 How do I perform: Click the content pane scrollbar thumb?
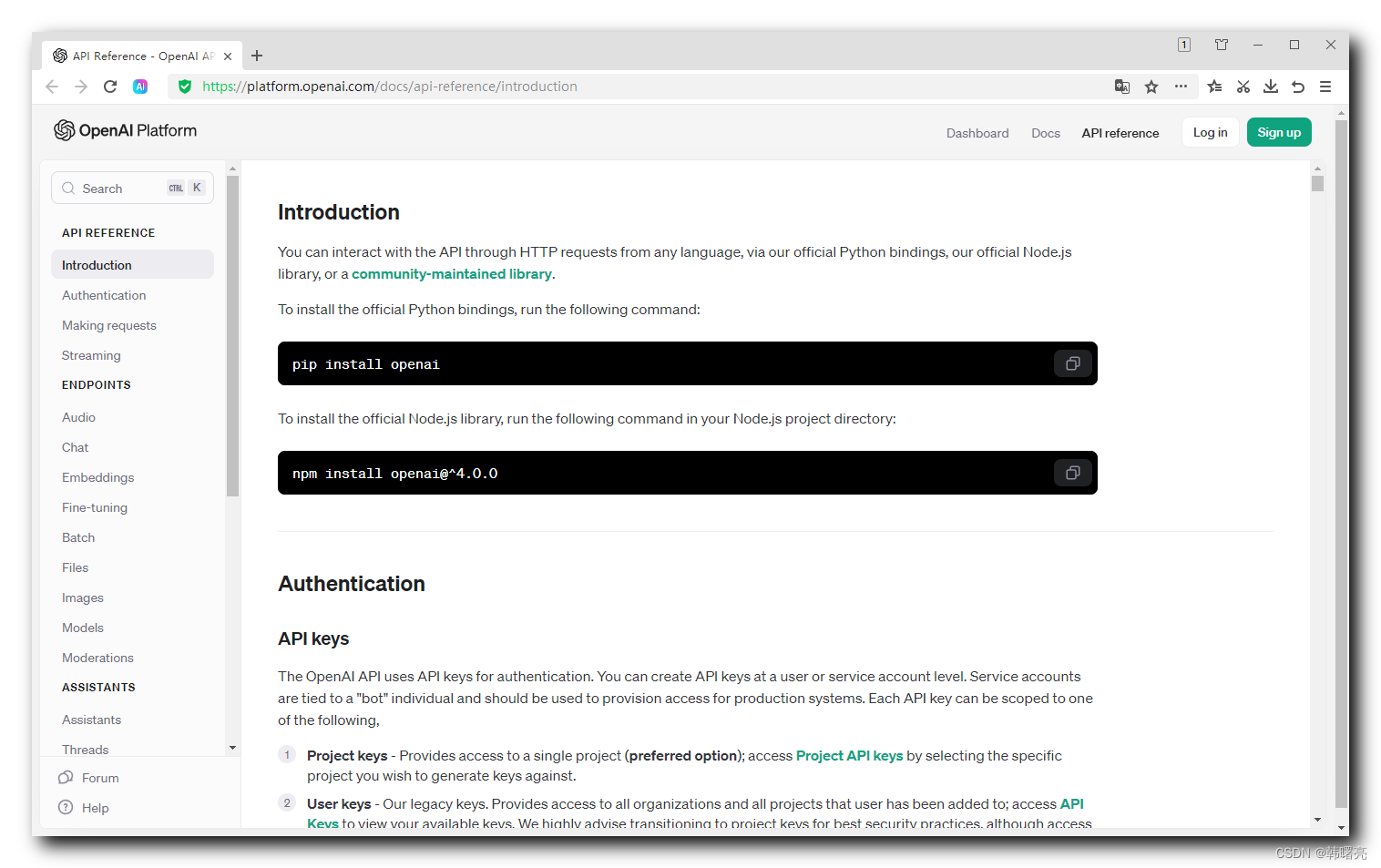1317,183
